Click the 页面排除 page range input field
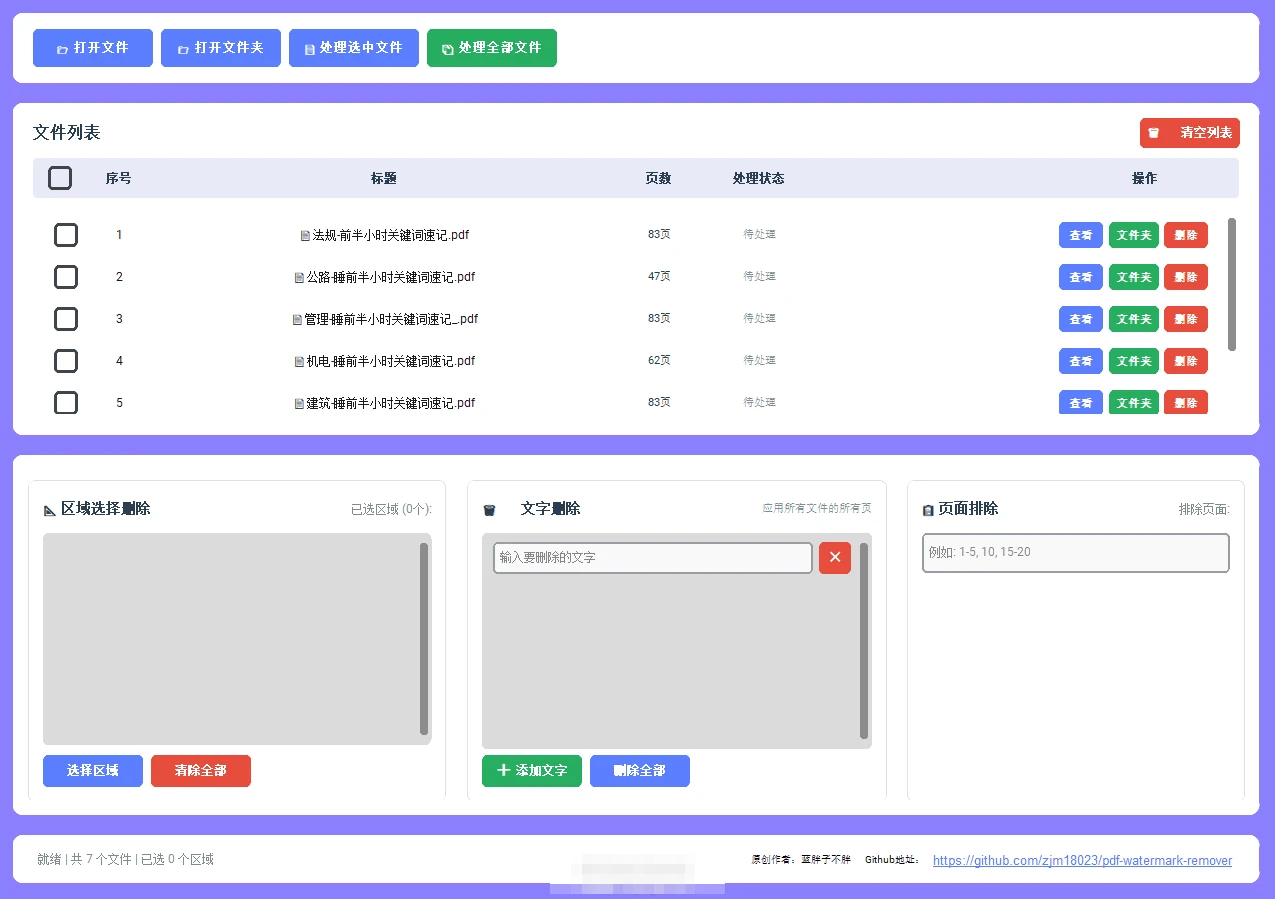Image resolution: width=1275 pixels, height=899 pixels. point(1075,552)
